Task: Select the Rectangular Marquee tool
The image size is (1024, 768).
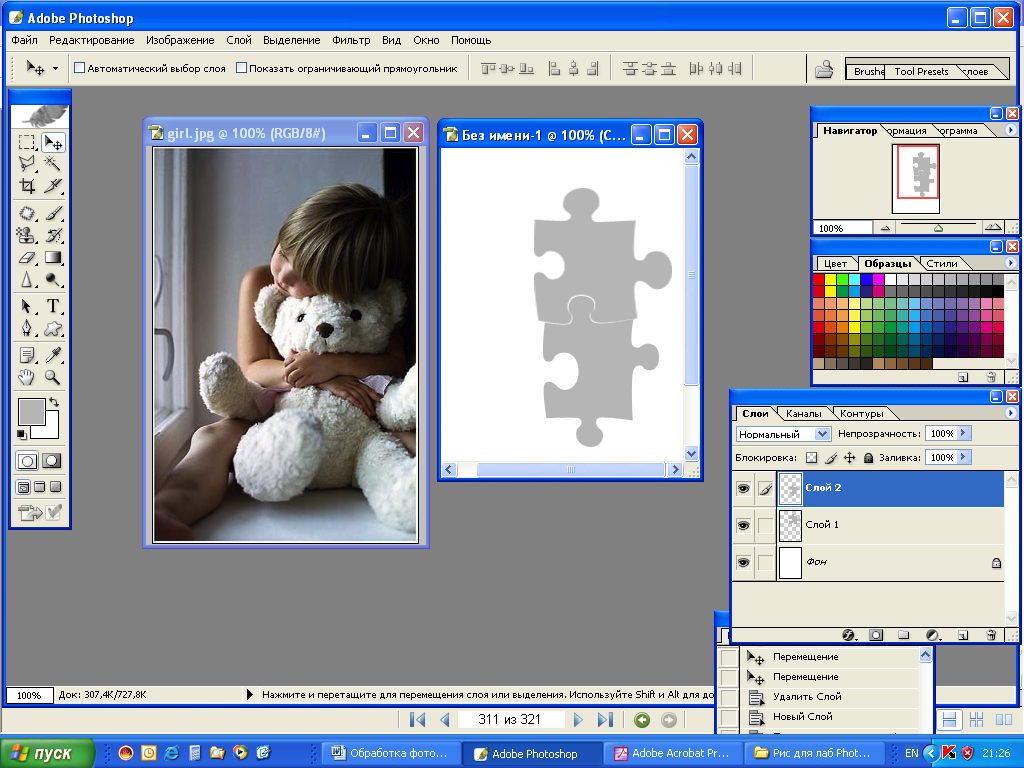Action: pyautogui.click(x=27, y=142)
